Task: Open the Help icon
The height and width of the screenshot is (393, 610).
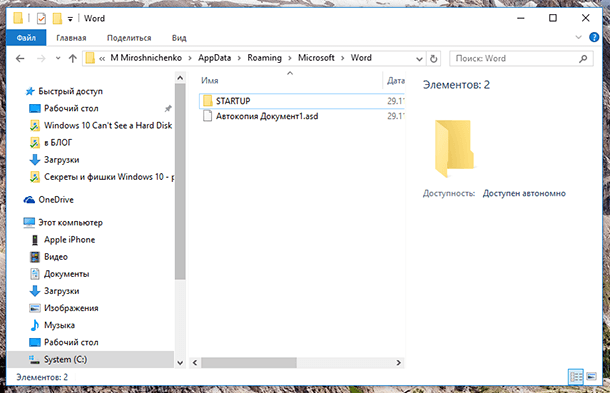Action: [594, 37]
